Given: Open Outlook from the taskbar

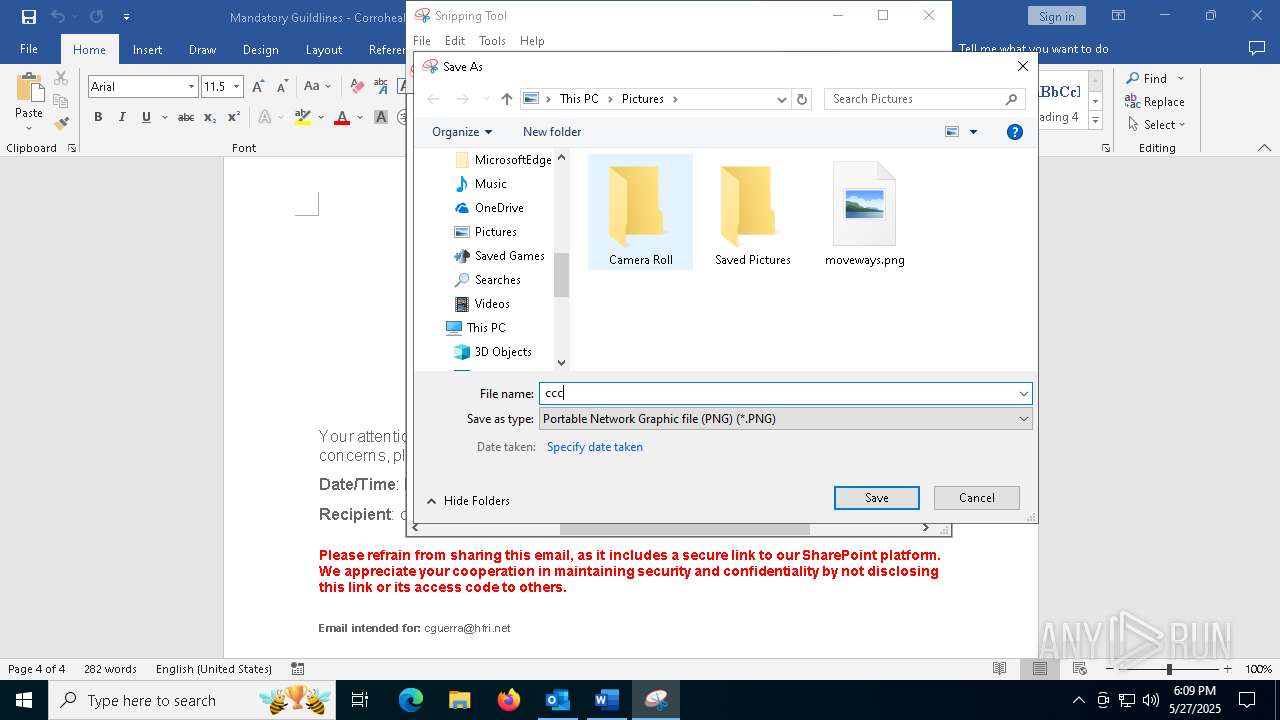Looking at the screenshot, I should [557, 700].
